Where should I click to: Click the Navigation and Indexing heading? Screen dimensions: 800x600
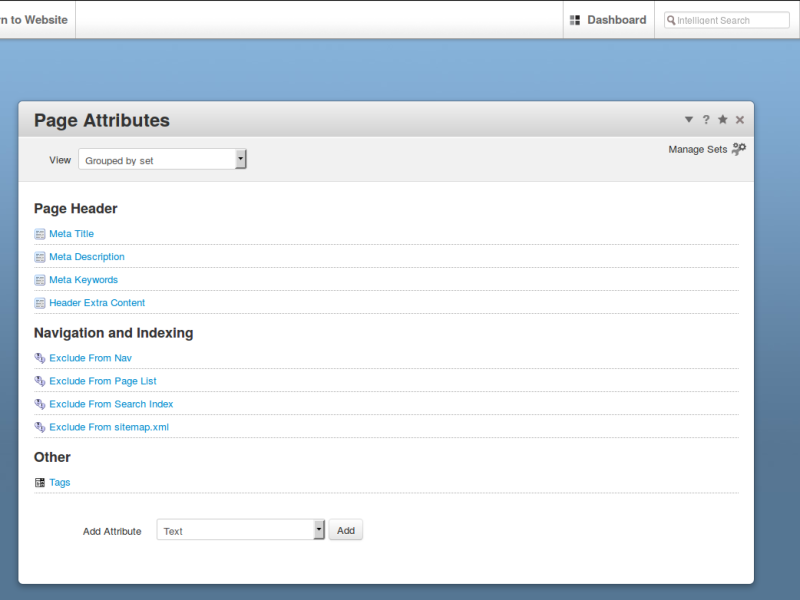(x=113, y=333)
